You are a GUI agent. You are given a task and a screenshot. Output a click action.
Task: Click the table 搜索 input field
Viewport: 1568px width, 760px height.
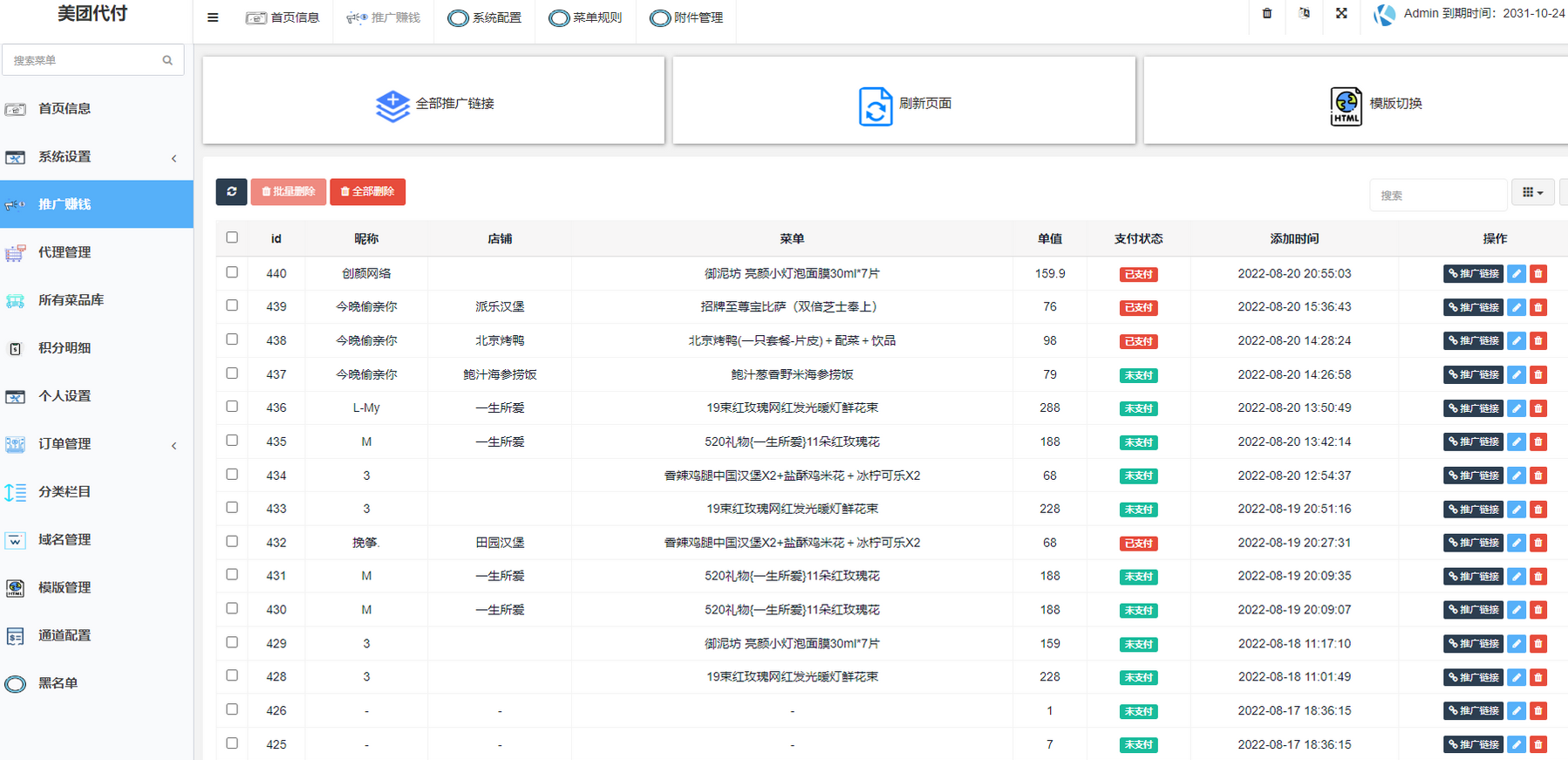tap(1438, 195)
